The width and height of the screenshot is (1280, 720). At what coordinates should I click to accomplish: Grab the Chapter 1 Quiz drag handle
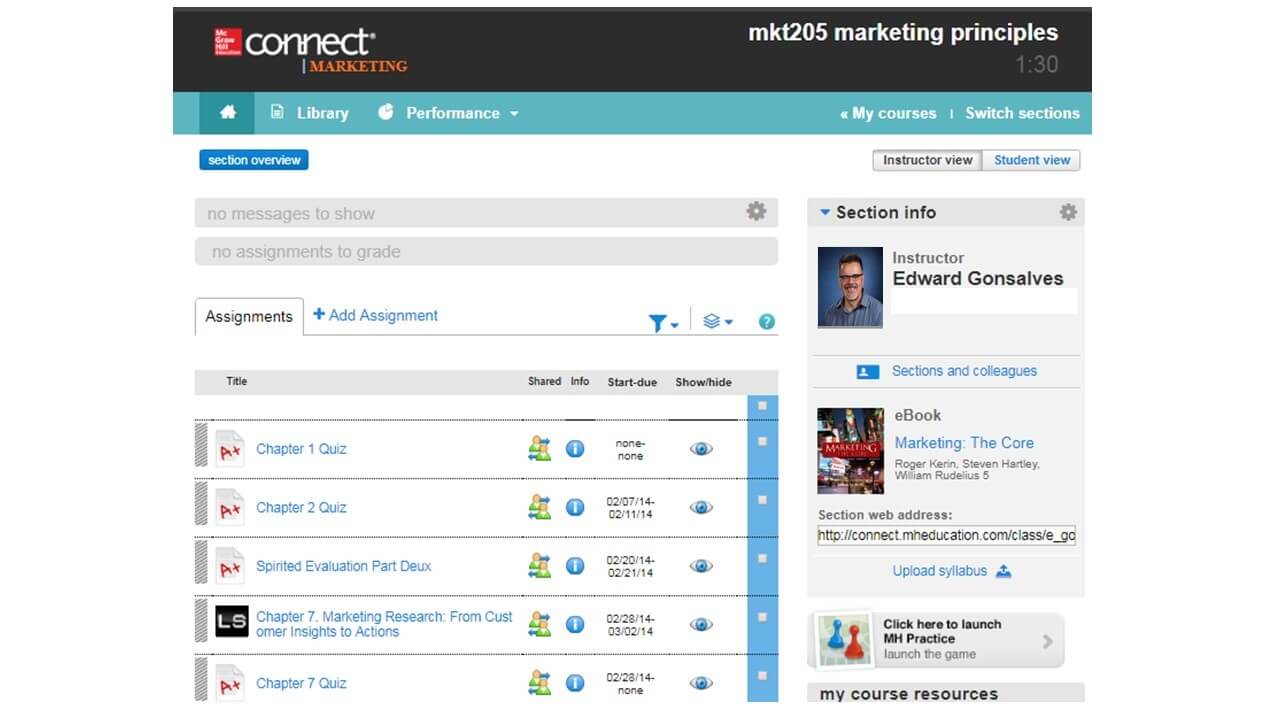click(201, 445)
